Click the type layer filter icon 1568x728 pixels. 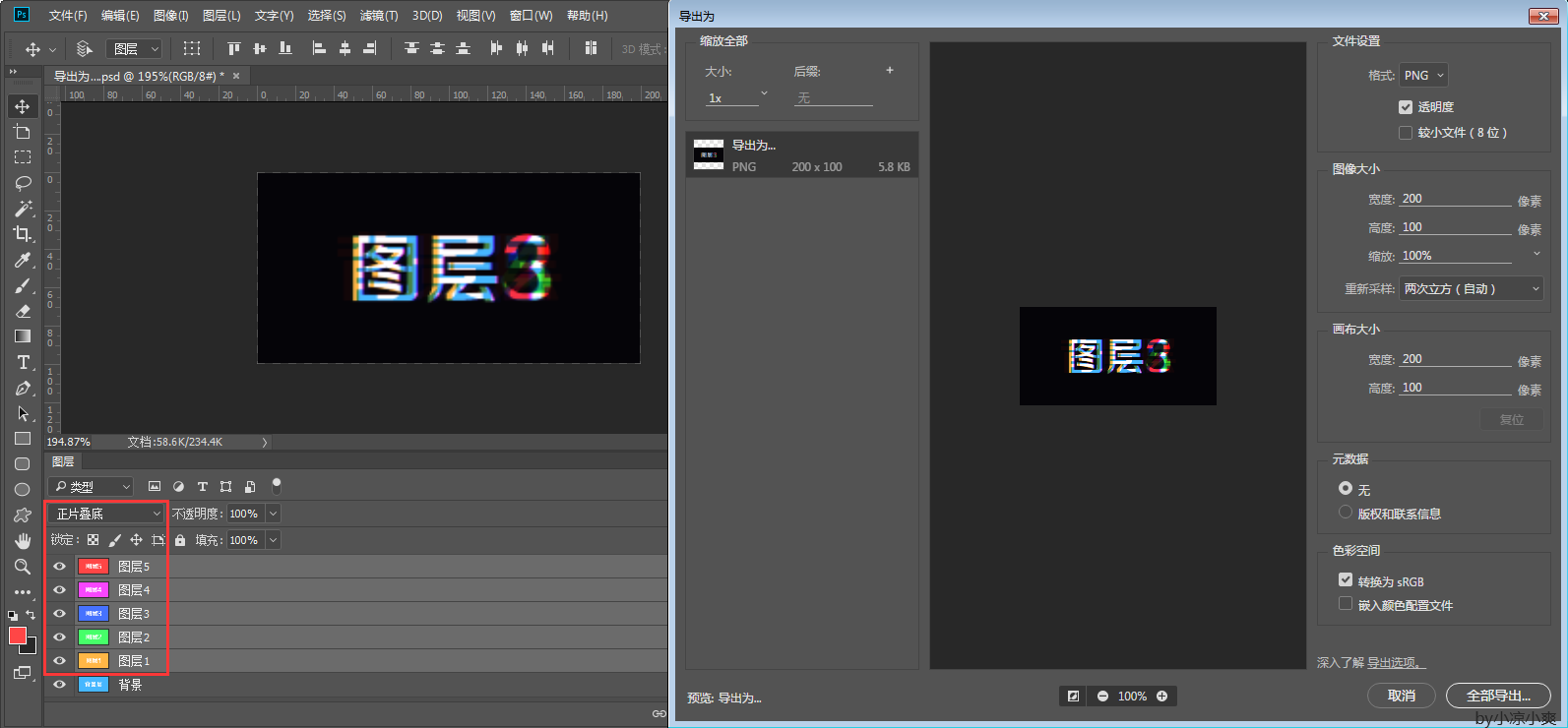[x=203, y=486]
